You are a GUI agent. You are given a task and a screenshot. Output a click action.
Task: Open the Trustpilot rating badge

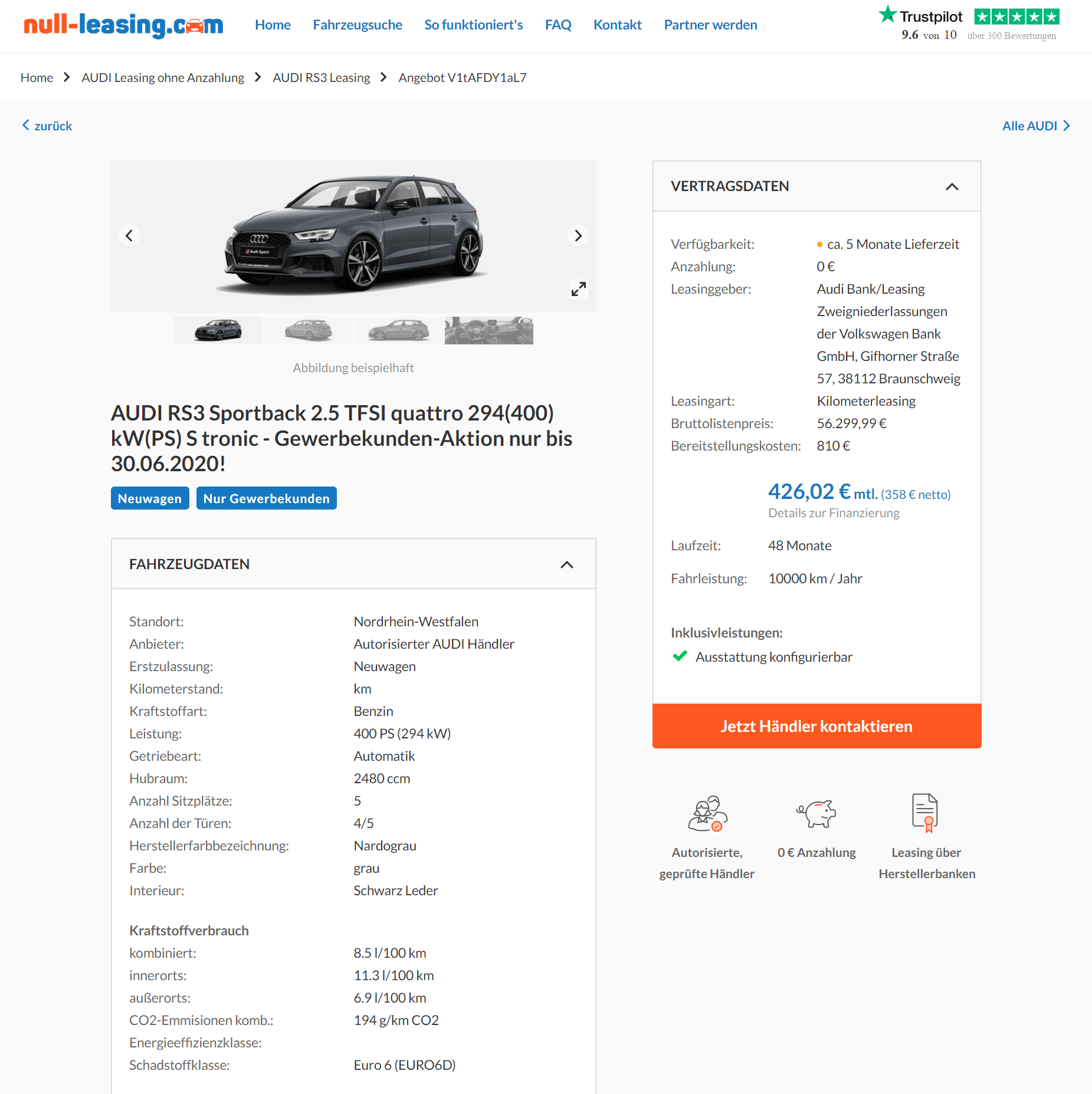click(969, 24)
